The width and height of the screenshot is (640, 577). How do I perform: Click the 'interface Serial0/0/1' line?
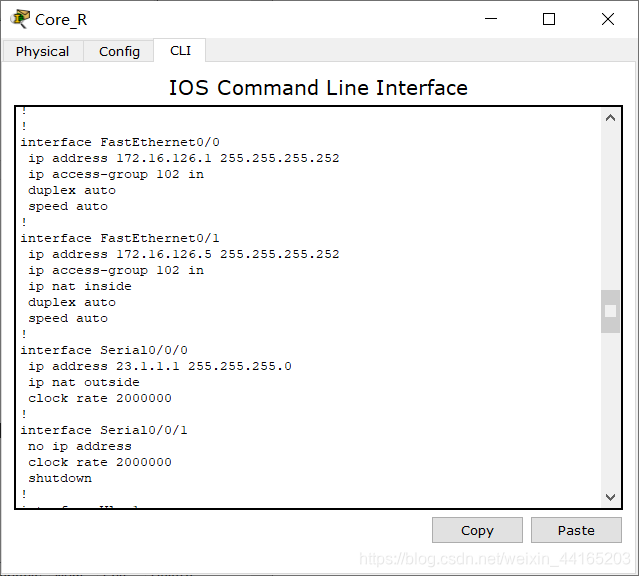pyautogui.click(x=104, y=430)
